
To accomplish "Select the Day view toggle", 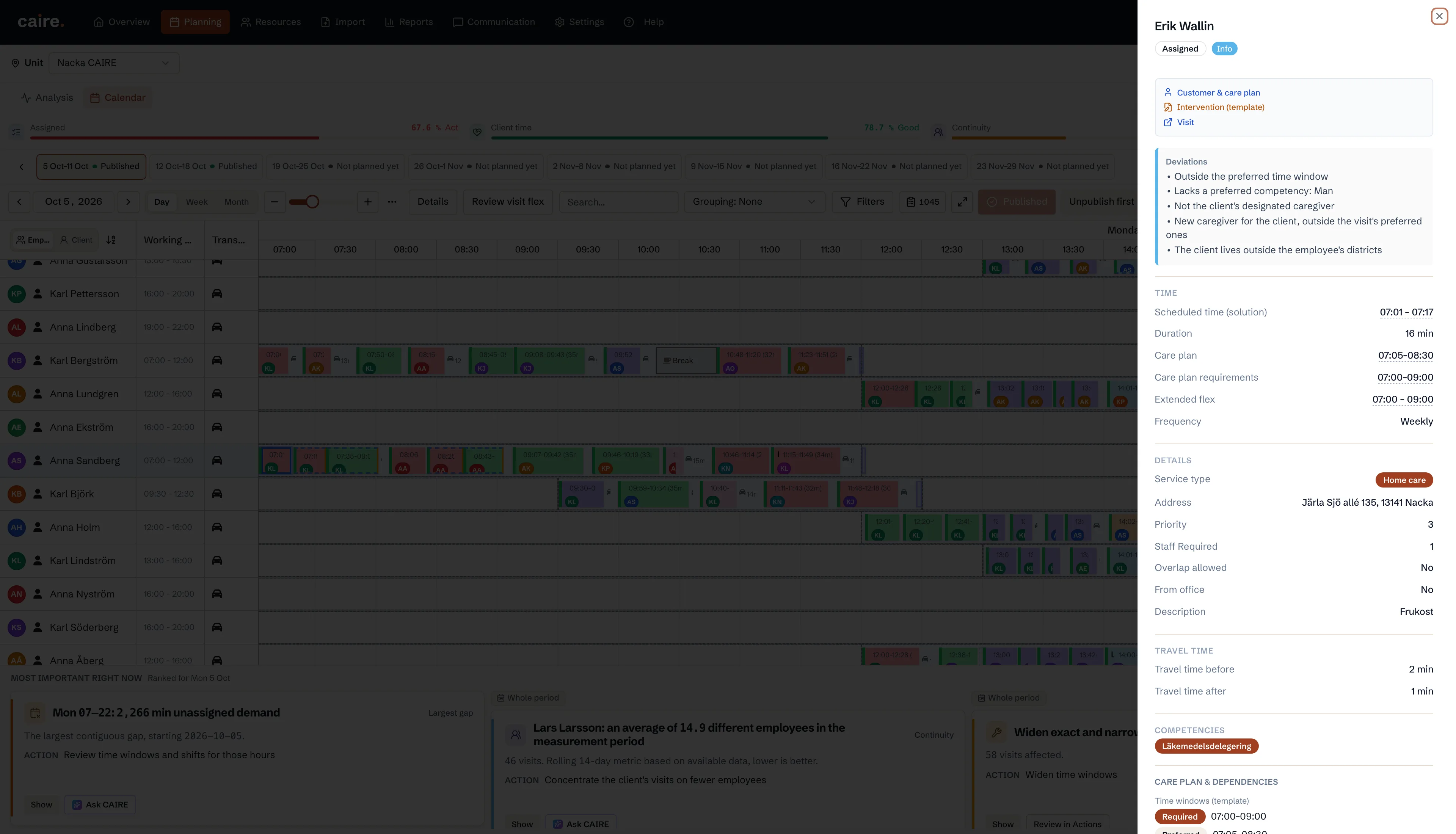I will click(x=162, y=202).
